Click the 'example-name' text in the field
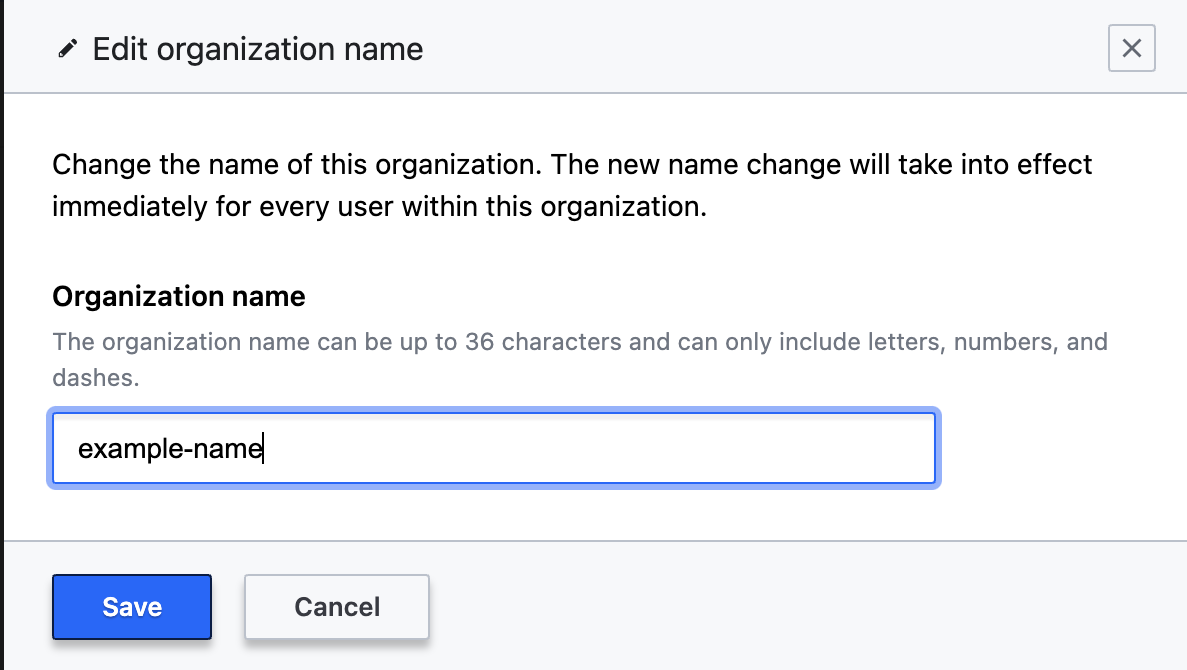Viewport: 1187px width, 670px height. pyautogui.click(x=169, y=450)
